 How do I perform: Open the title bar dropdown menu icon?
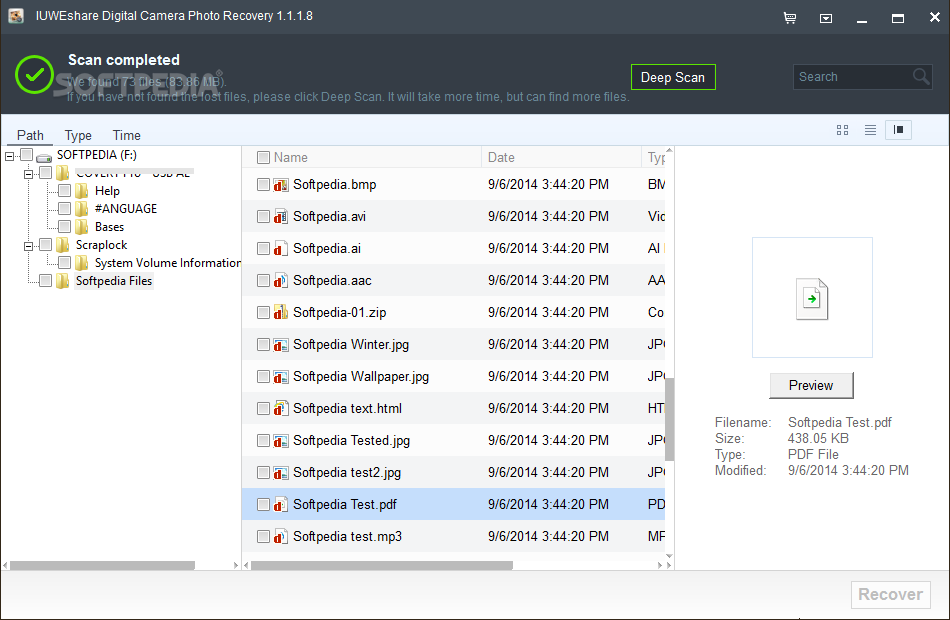[x=826, y=18]
